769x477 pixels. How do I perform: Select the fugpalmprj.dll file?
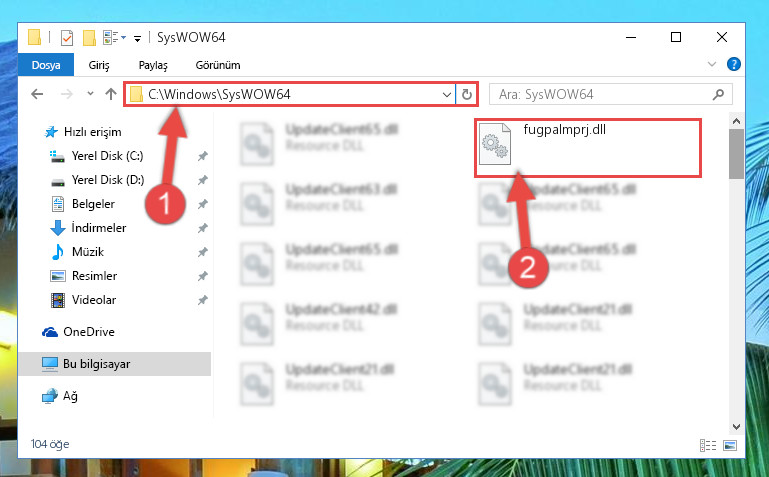(588, 148)
